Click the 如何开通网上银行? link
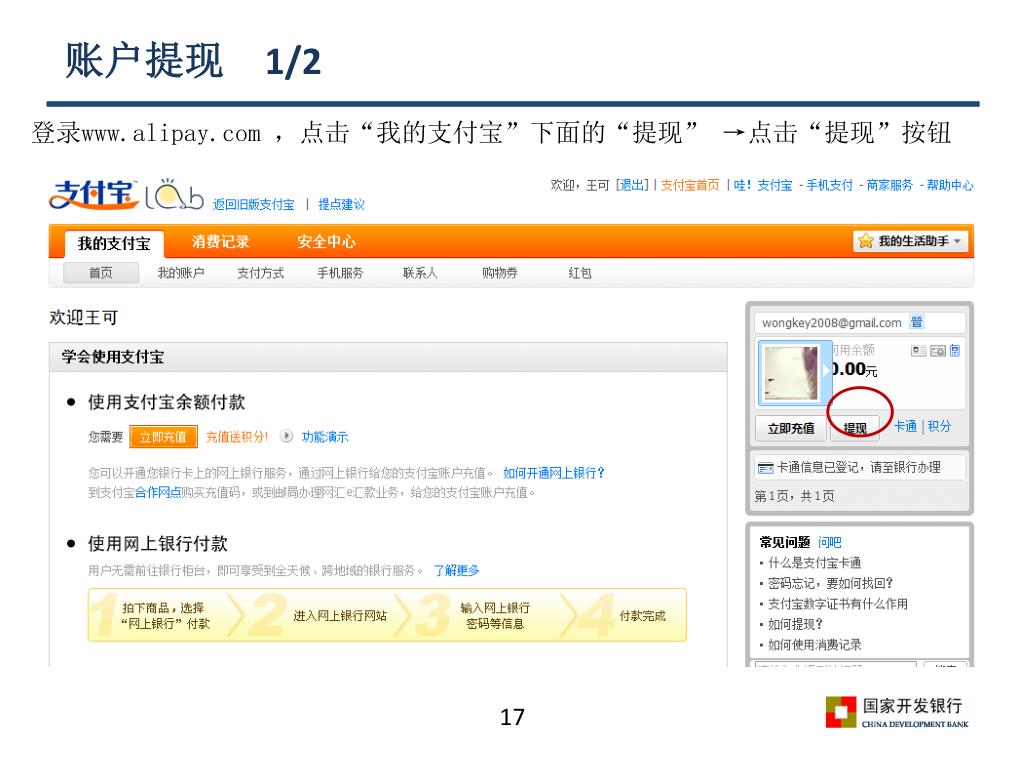This screenshot has height=768, width=1024. [554, 473]
